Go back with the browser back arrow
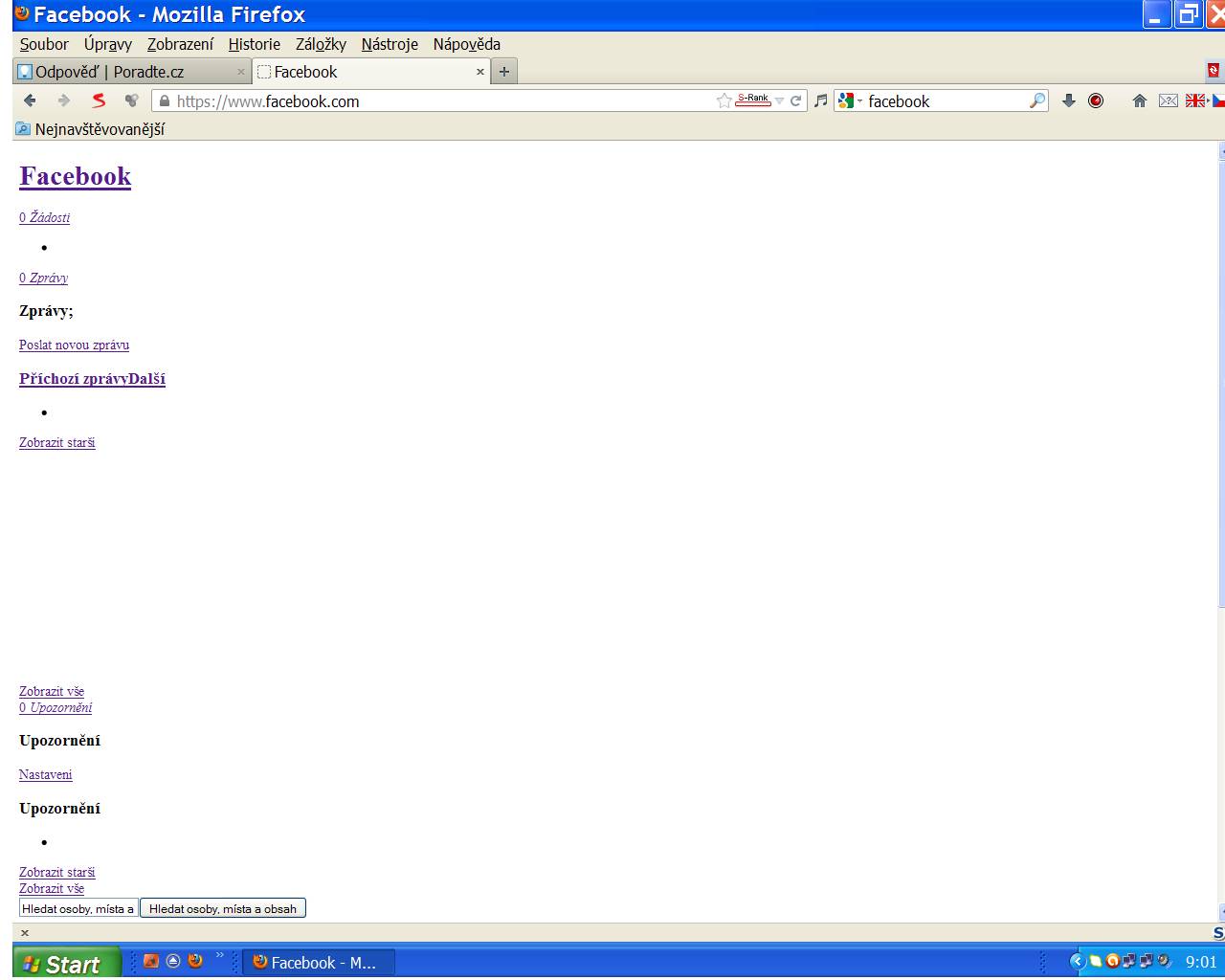The image size is (1225, 980). point(30,100)
